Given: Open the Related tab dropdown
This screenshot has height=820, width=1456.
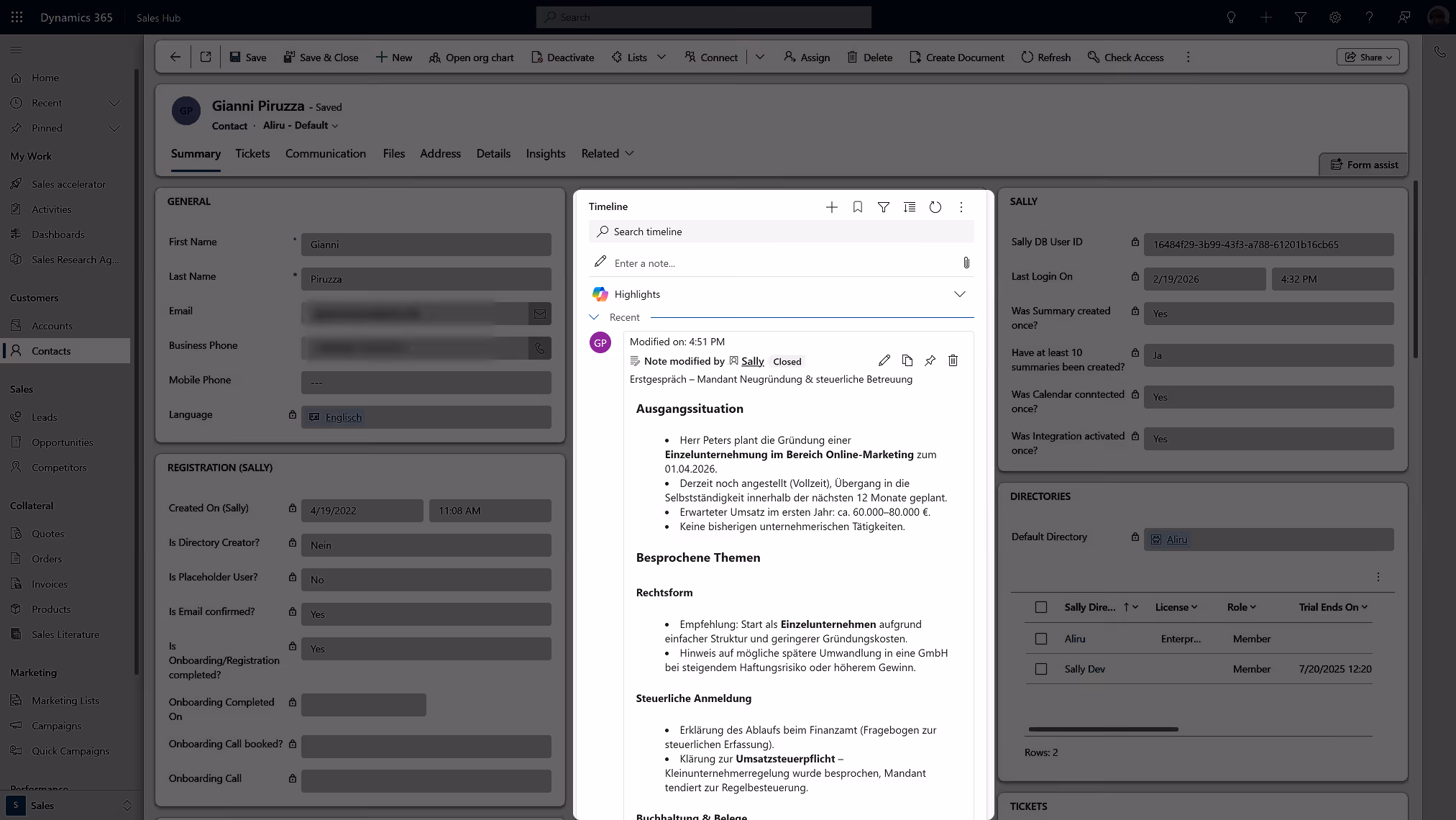Looking at the screenshot, I should coord(608,153).
